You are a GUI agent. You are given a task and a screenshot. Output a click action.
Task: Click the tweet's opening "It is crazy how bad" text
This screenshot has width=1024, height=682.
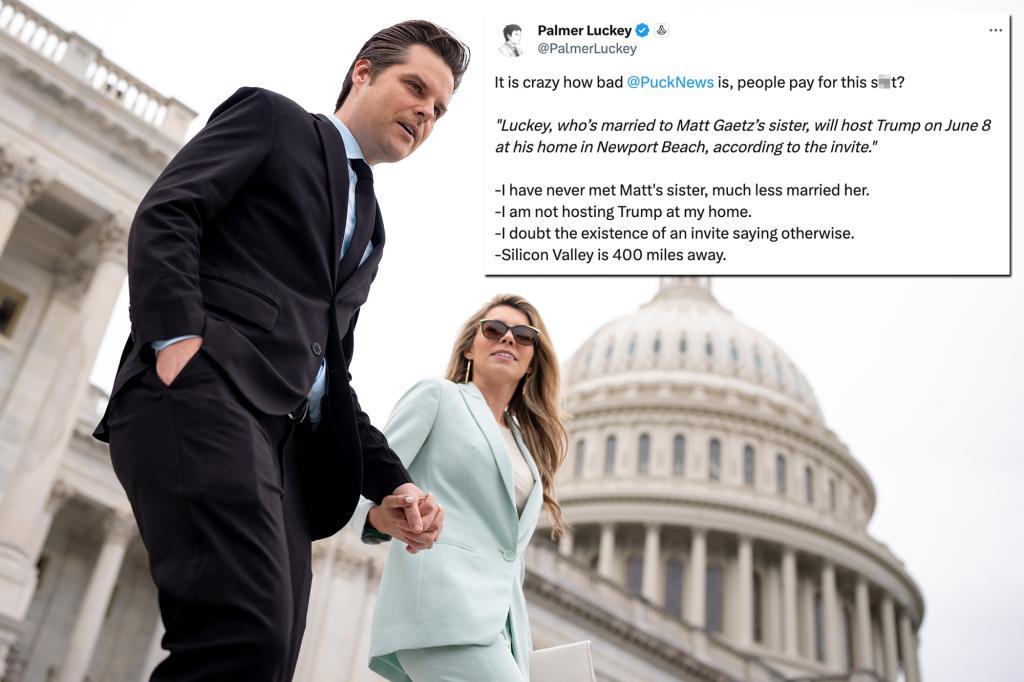click(x=558, y=82)
